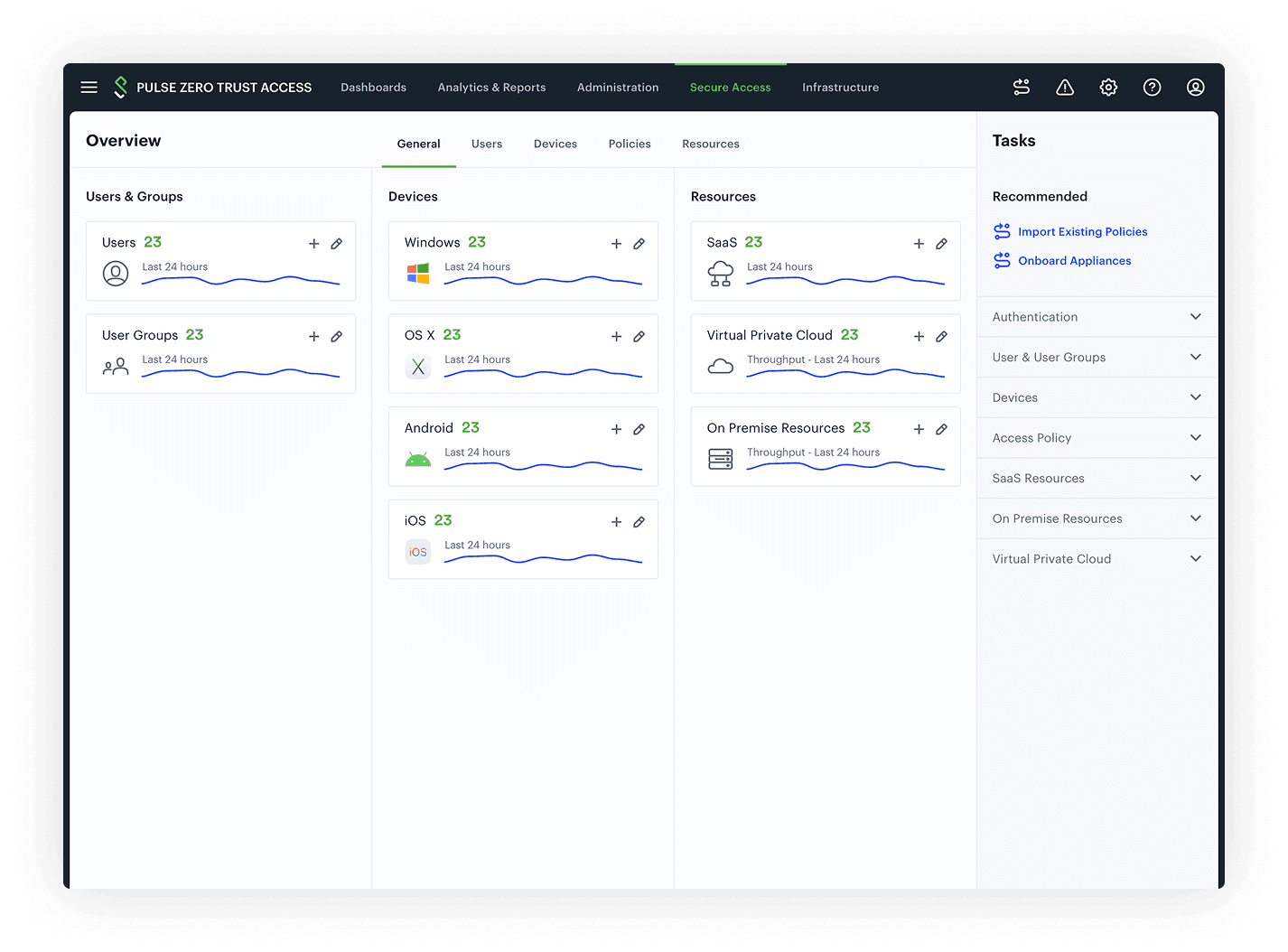Expand the Virtual Private Cloud section

1096,558
